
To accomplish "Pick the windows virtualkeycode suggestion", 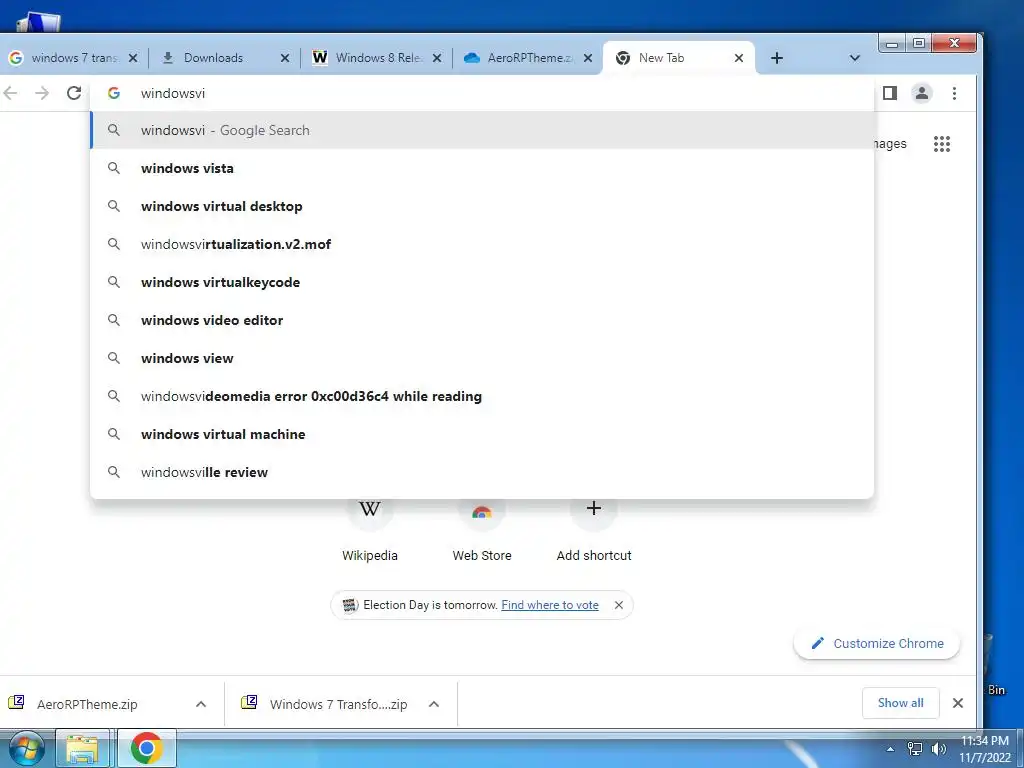I will (482, 282).
